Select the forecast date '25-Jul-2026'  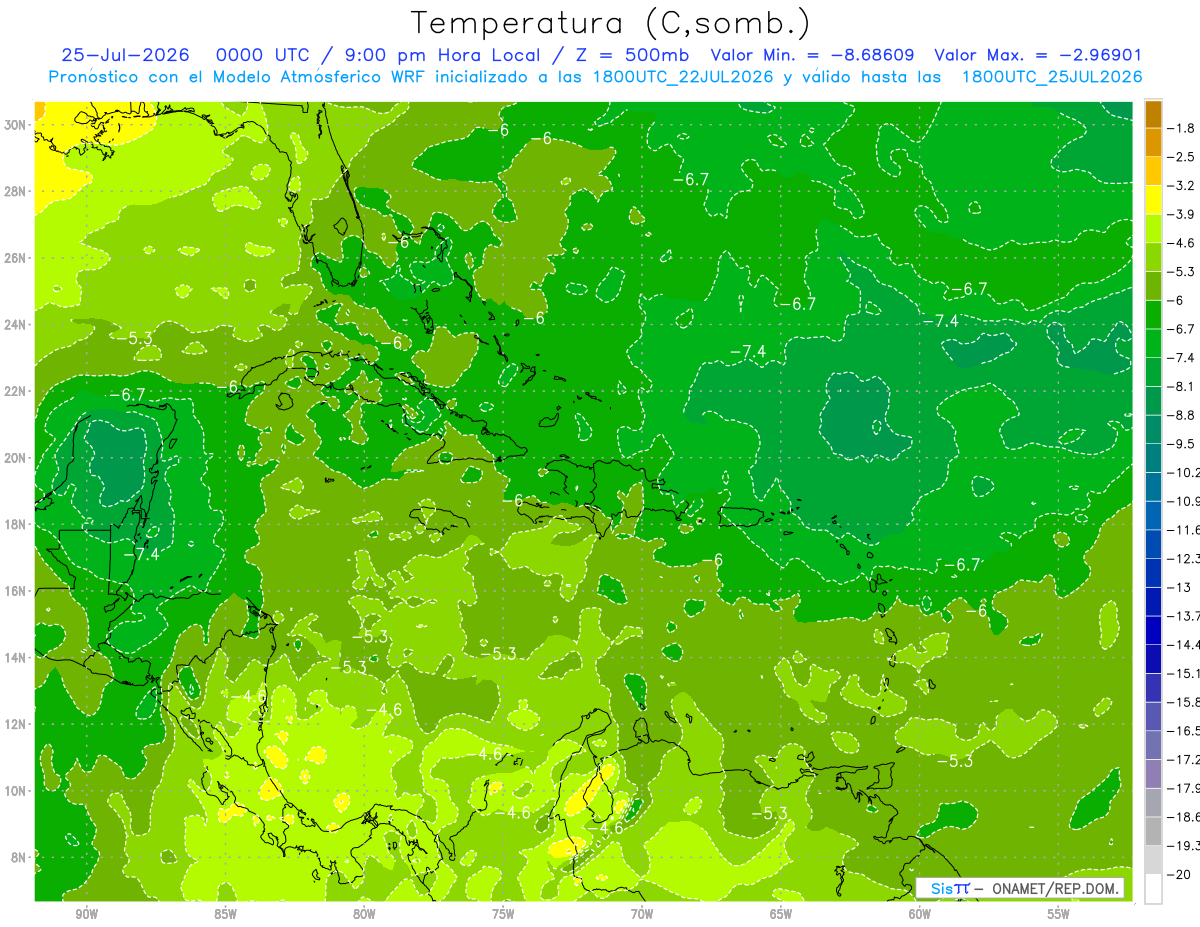click(127, 55)
